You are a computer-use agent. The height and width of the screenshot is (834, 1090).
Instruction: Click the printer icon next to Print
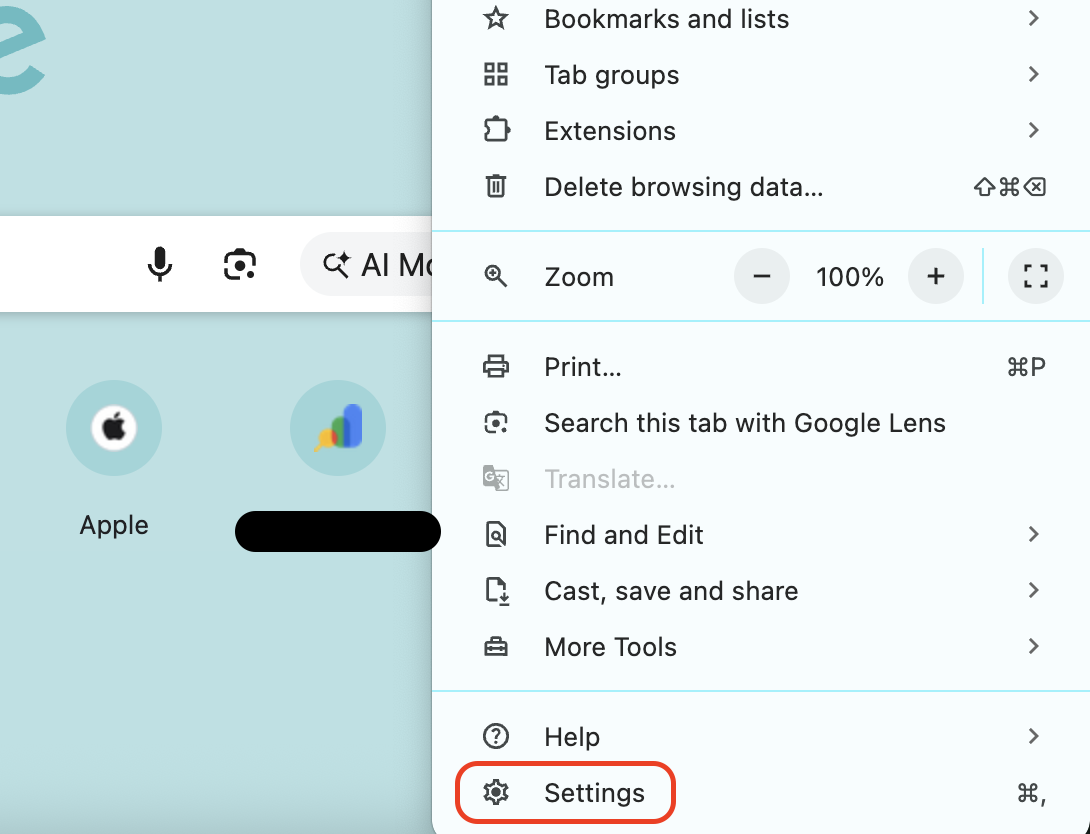click(496, 366)
